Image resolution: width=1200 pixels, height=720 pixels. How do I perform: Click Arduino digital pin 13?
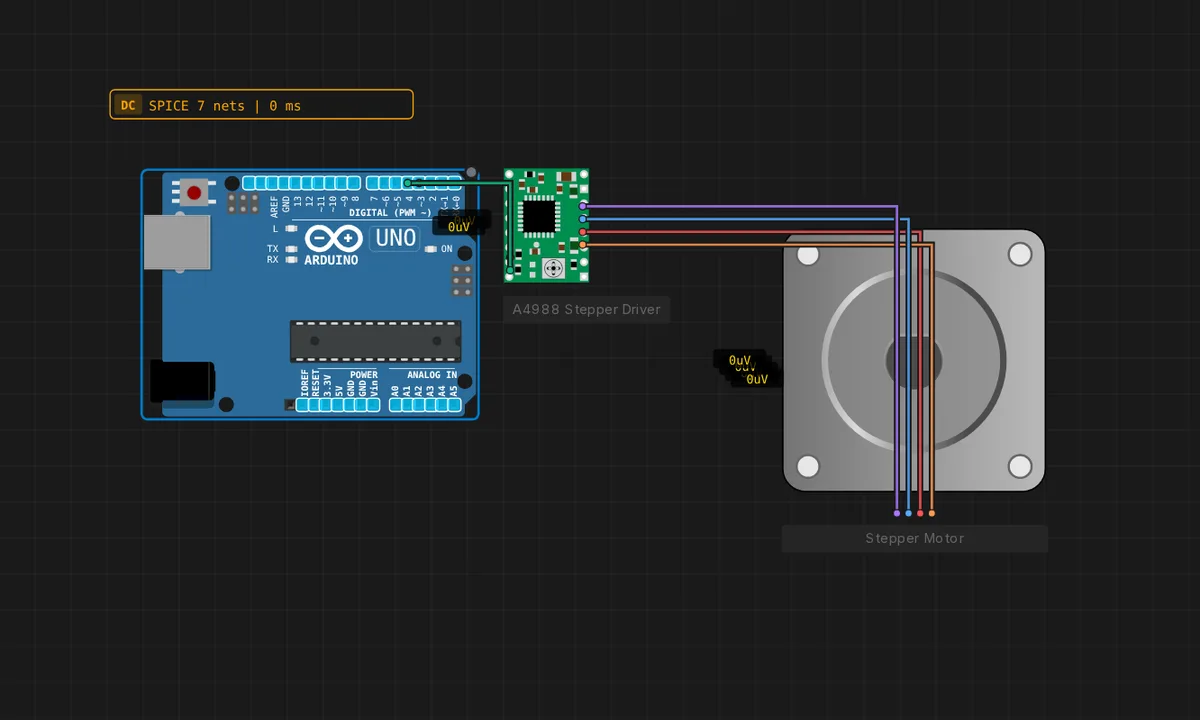tap(297, 183)
